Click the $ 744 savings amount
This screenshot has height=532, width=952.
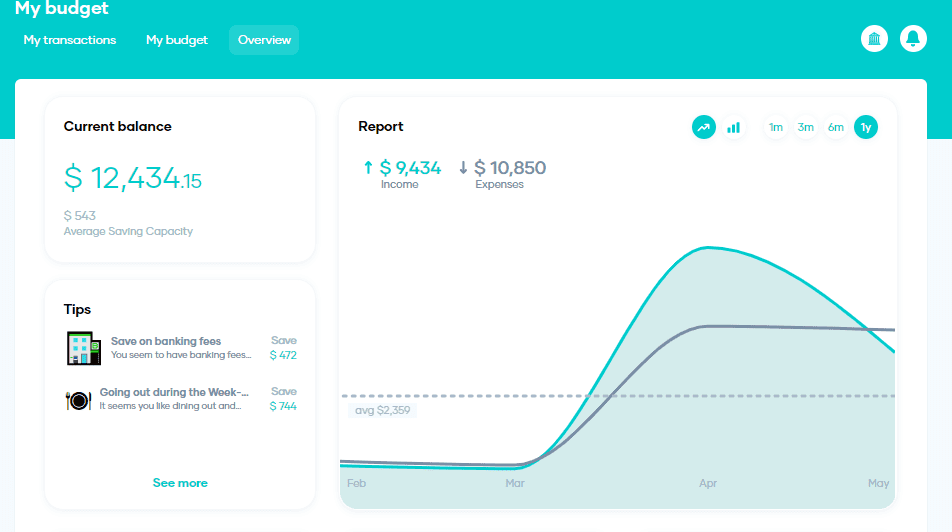(x=283, y=406)
